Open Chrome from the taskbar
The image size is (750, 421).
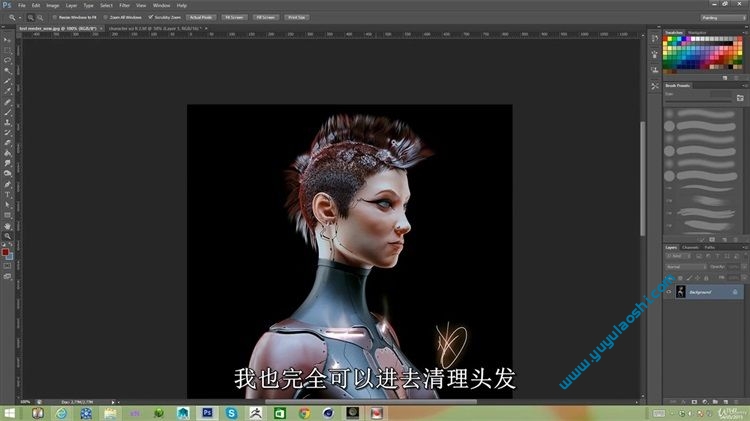click(304, 413)
